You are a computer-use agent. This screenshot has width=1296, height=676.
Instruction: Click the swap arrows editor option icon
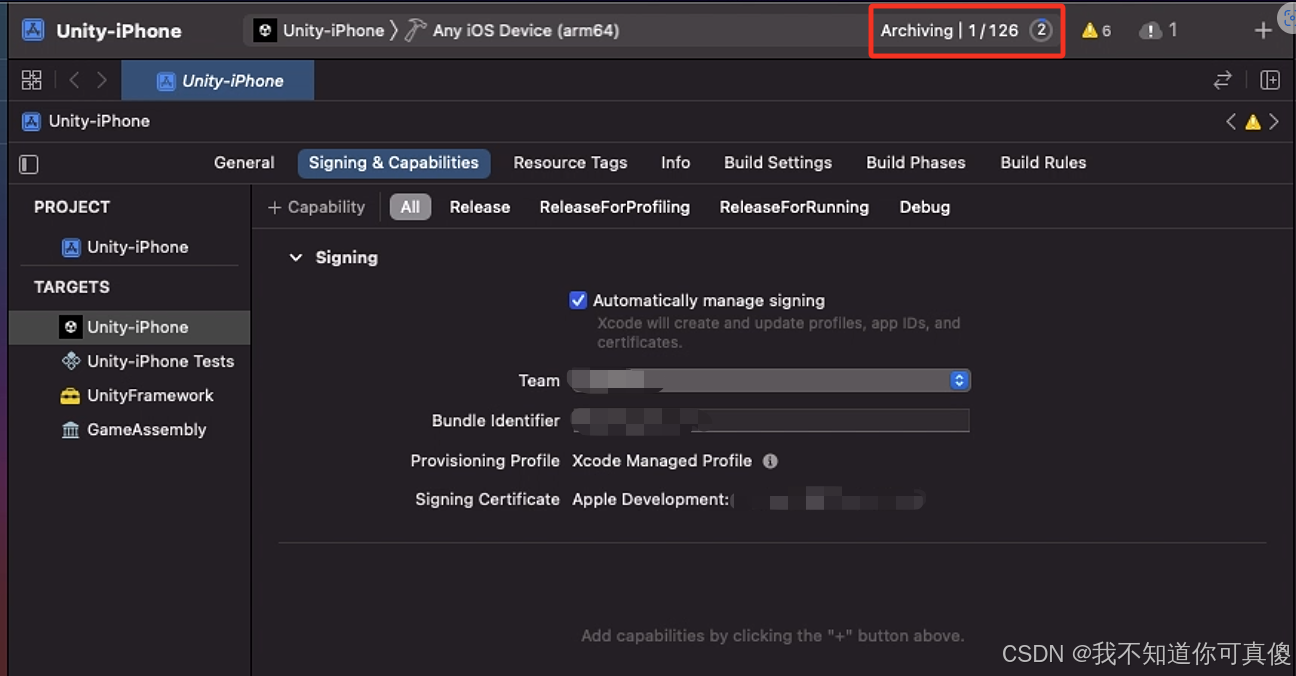[x=1222, y=80]
